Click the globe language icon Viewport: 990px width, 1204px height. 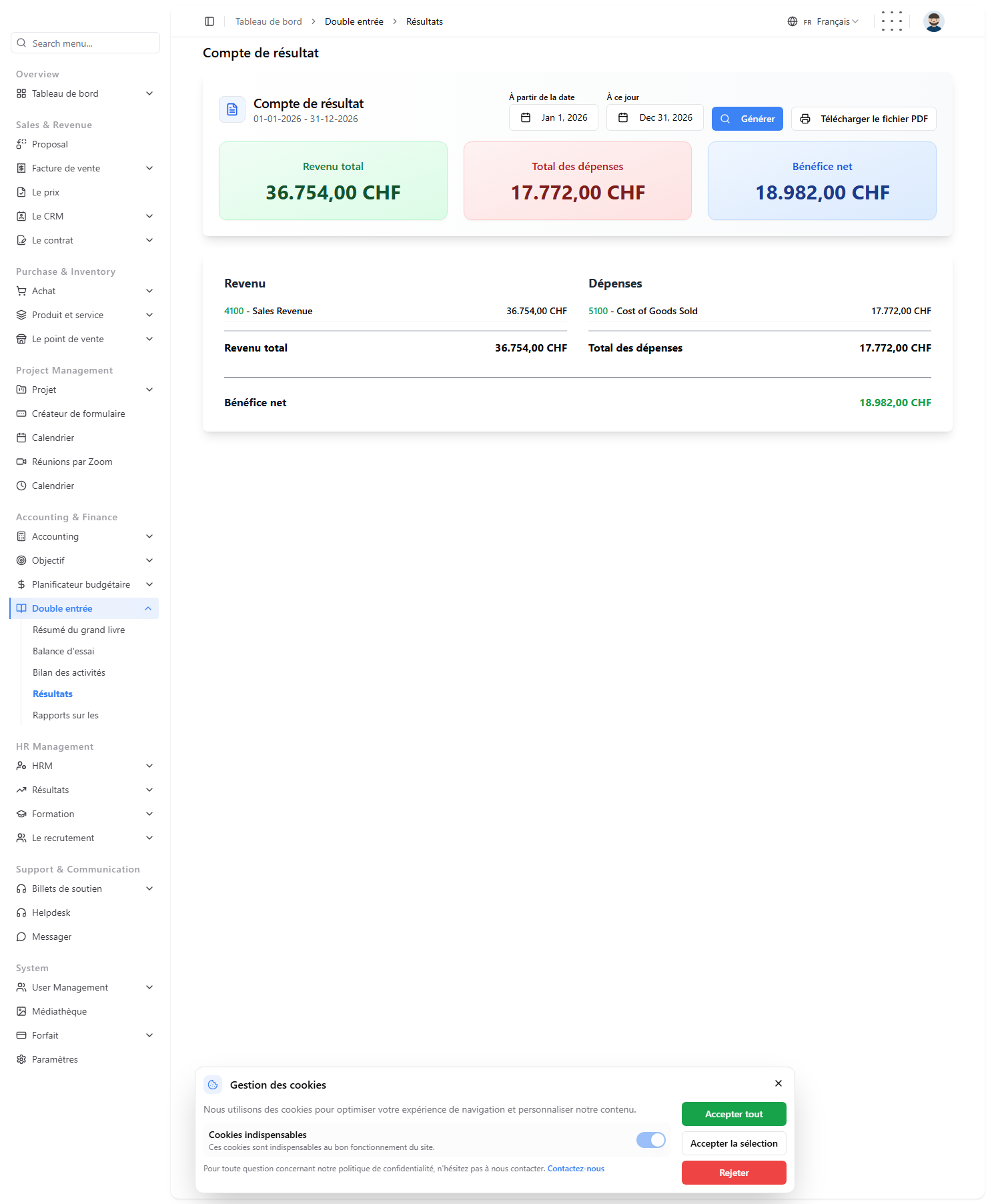click(x=793, y=21)
